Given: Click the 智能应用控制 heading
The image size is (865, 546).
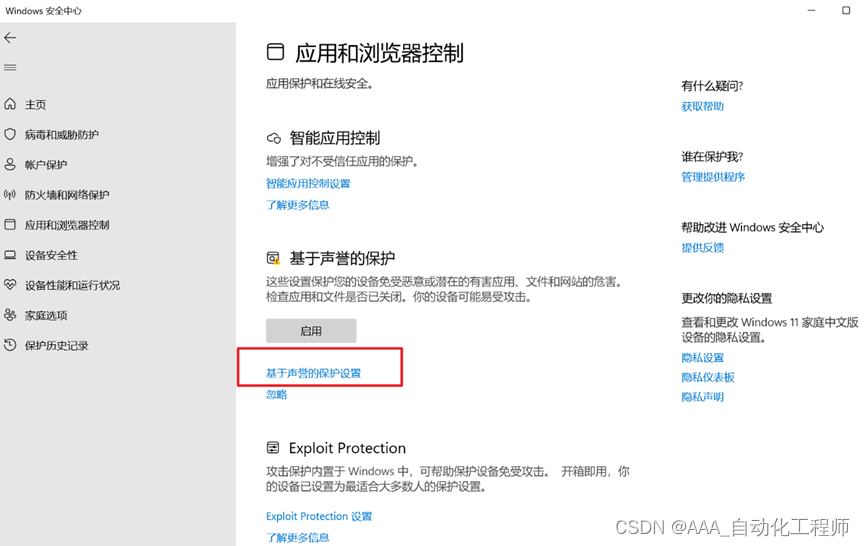Looking at the screenshot, I should click(x=335, y=138).
